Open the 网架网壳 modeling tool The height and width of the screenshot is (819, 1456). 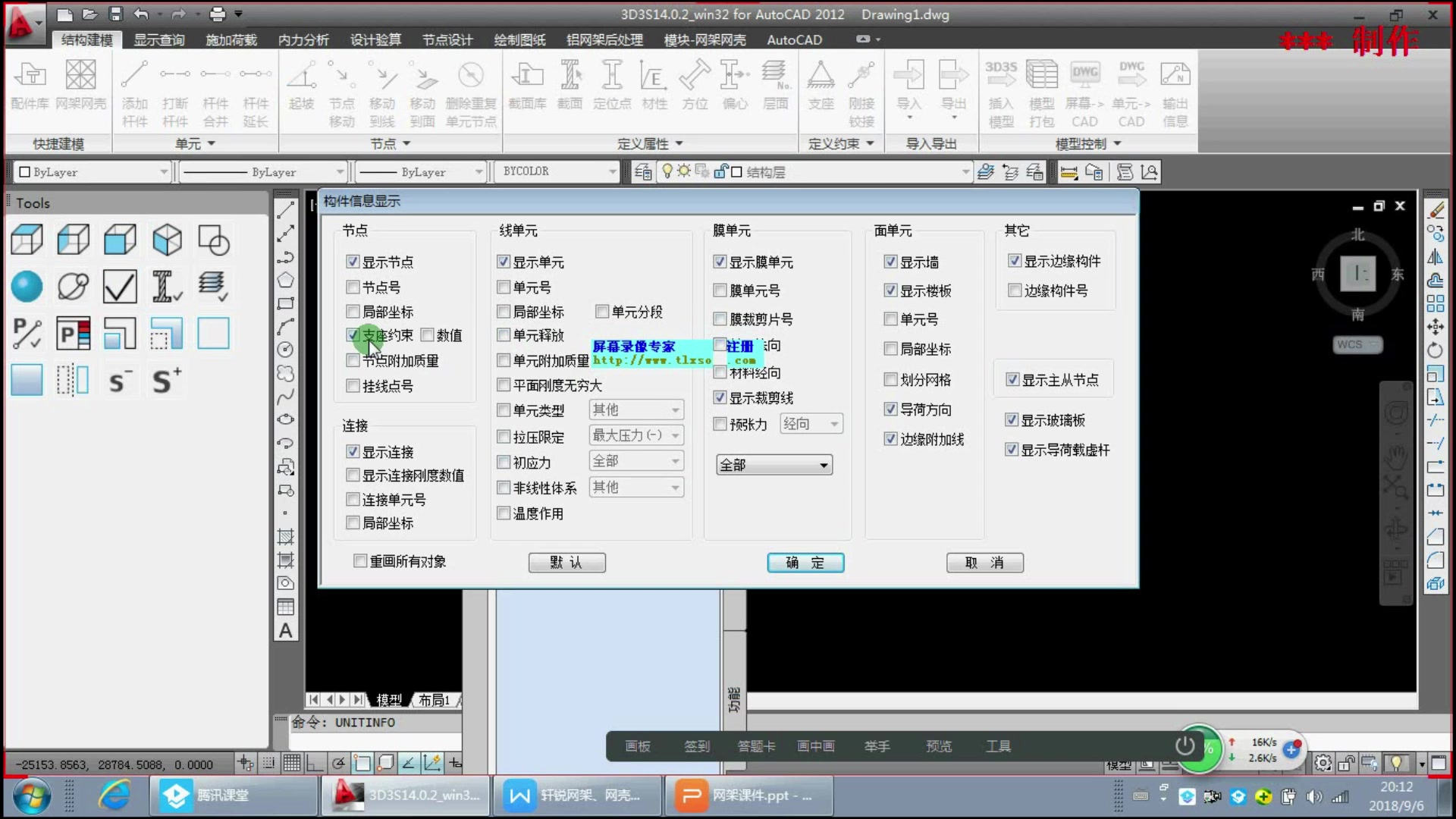click(x=81, y=87)
